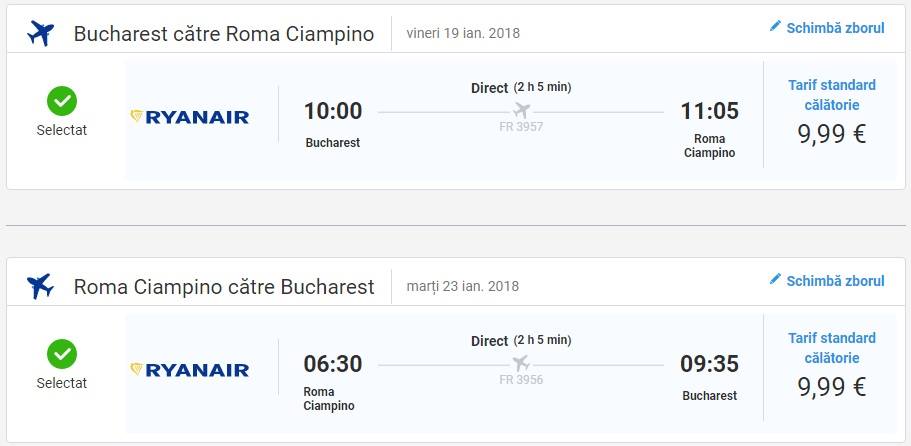Click the Direct (2 h 5 min) label on the outbound flight
The width and height of the screenshot is (911, 446).
point(521,87)
